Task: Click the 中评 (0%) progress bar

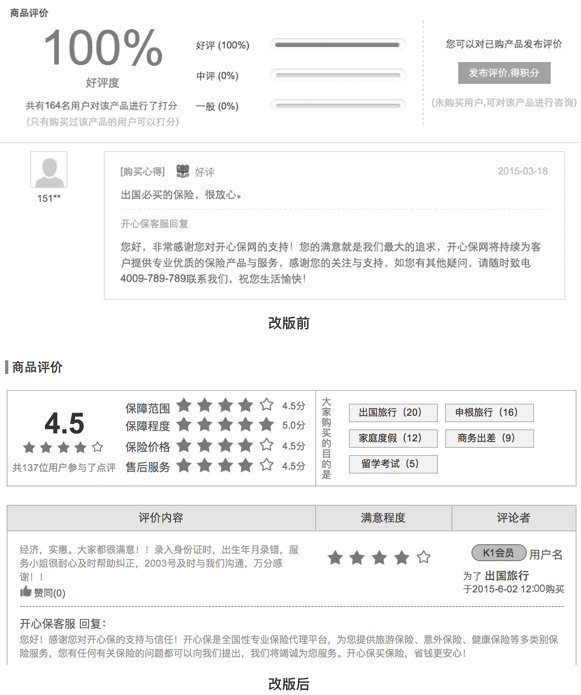Action: tap(337, 75)
